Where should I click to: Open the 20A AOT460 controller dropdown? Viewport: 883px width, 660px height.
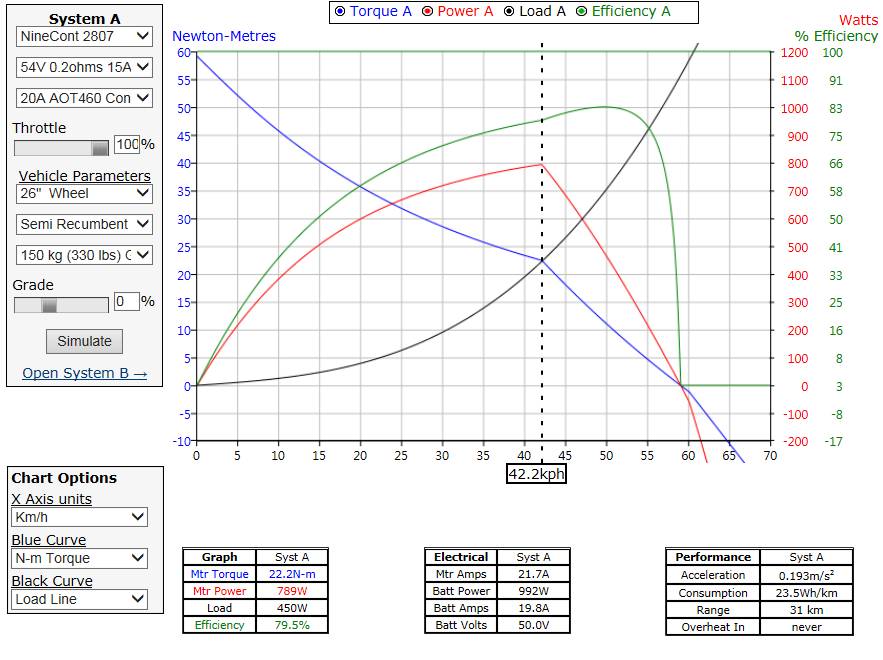84,98
